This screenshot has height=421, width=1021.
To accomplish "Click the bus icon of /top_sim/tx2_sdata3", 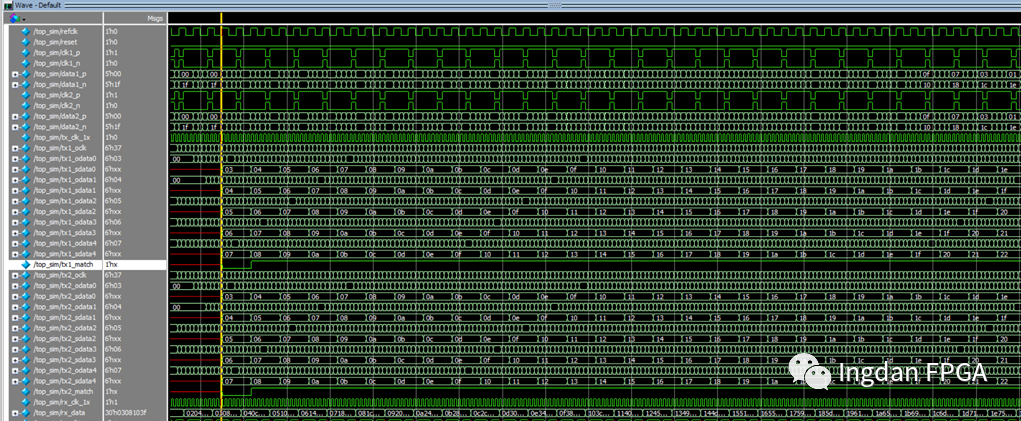I will pyautogui.click(x=26, y=360).
